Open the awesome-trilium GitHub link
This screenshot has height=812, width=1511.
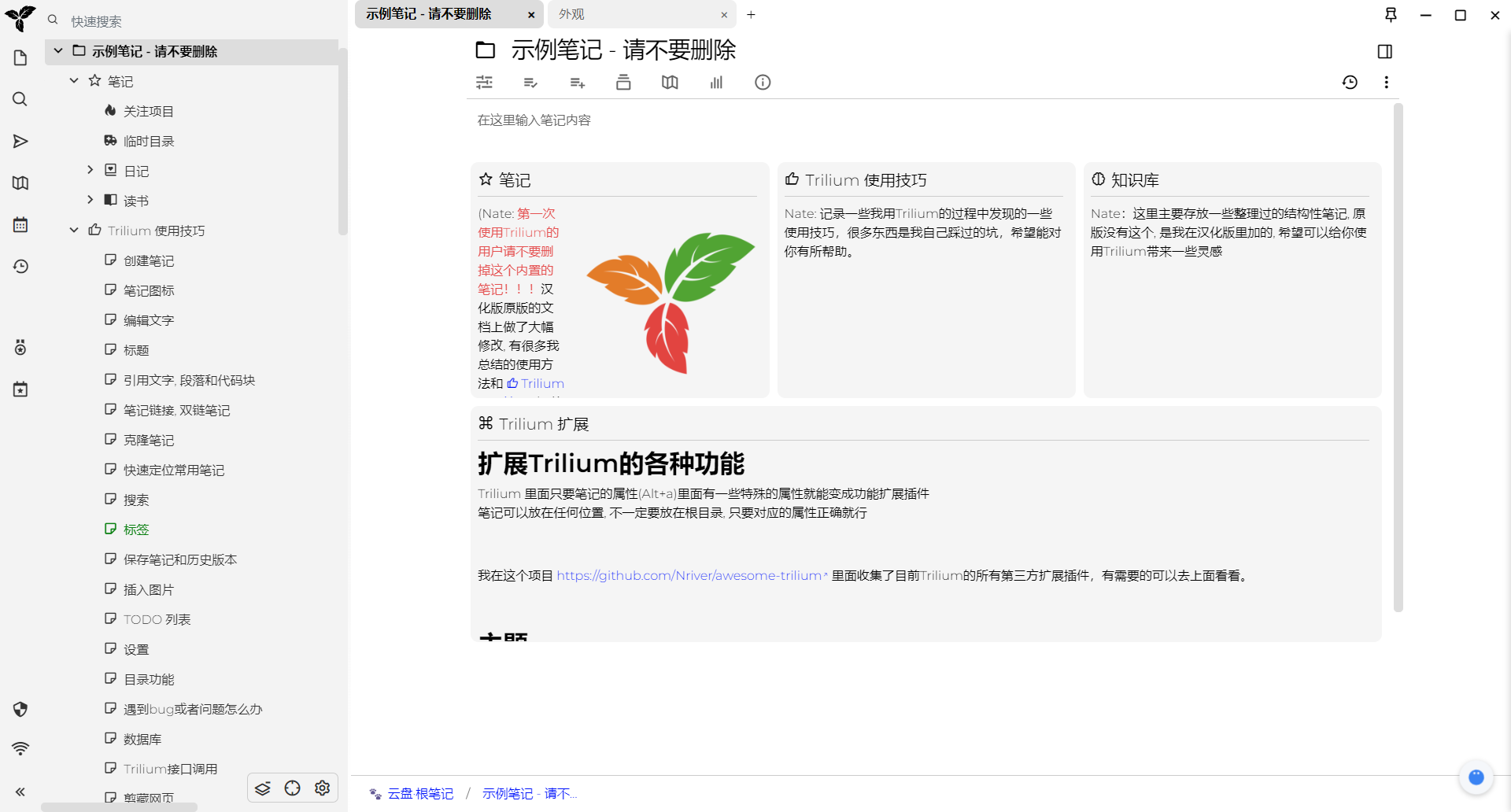[689, 576]
